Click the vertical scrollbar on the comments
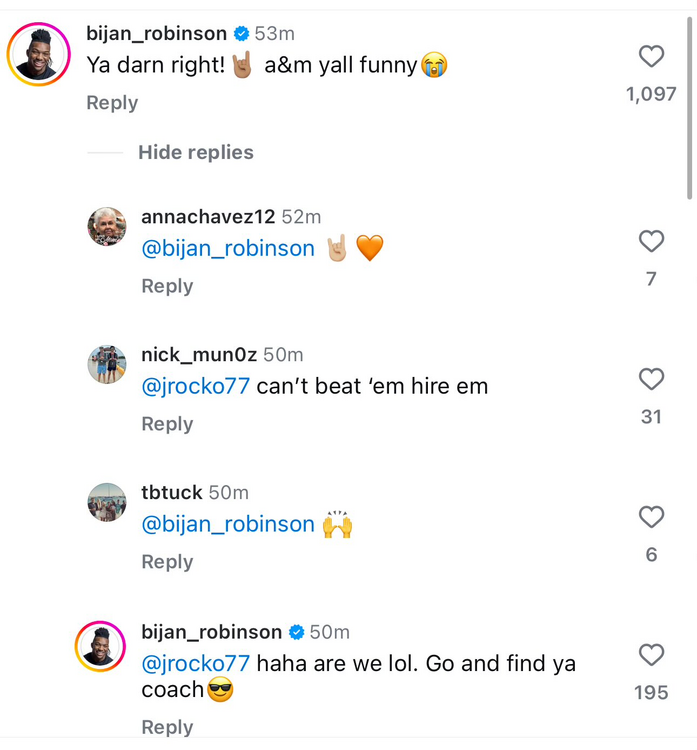The width and height of the screenshot is (697, 750). click(689, 110)
